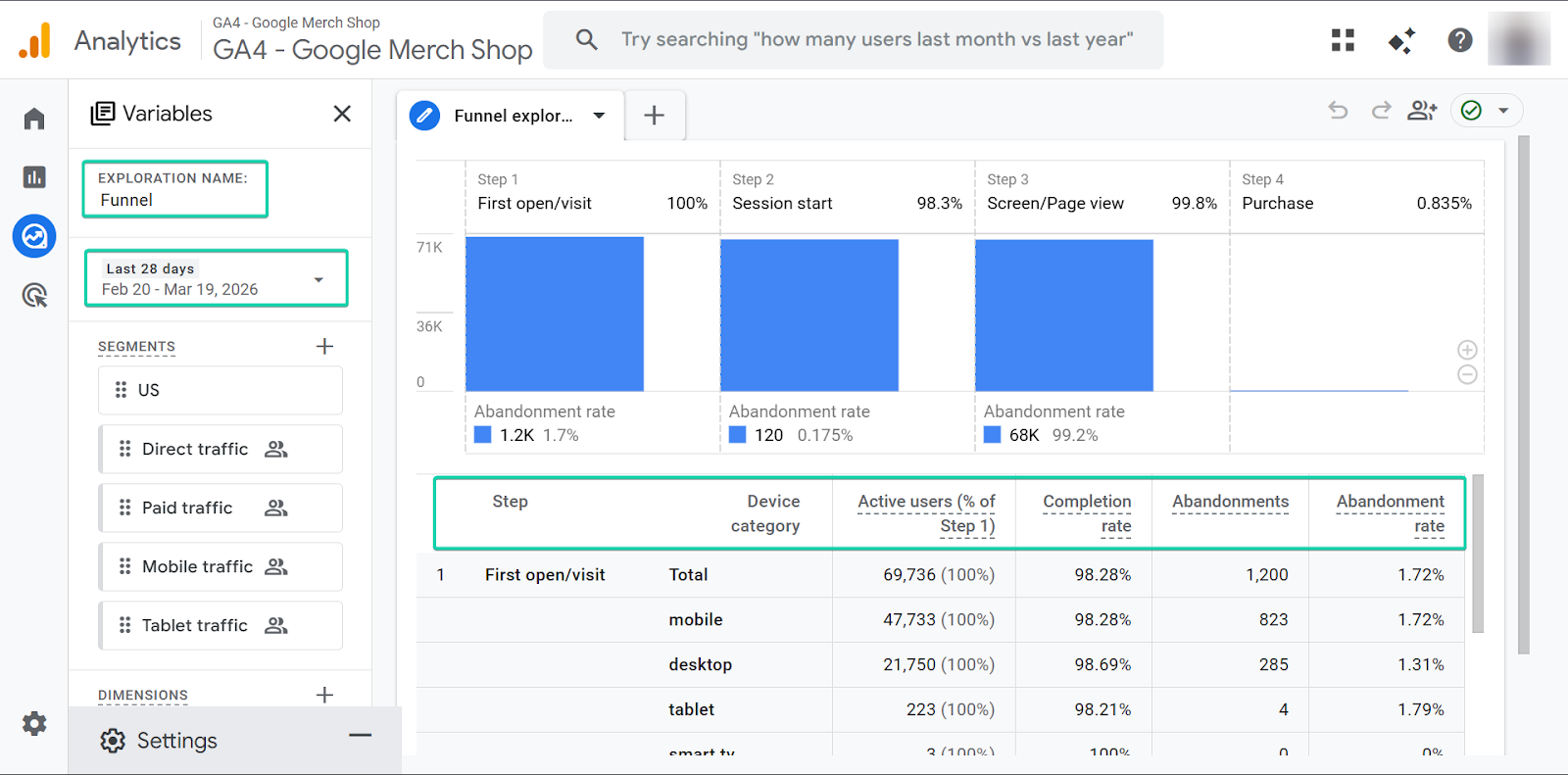Select the Tablet traffic segment
This screenshot has height=775, width=1568.
click(x=220, y=625)
